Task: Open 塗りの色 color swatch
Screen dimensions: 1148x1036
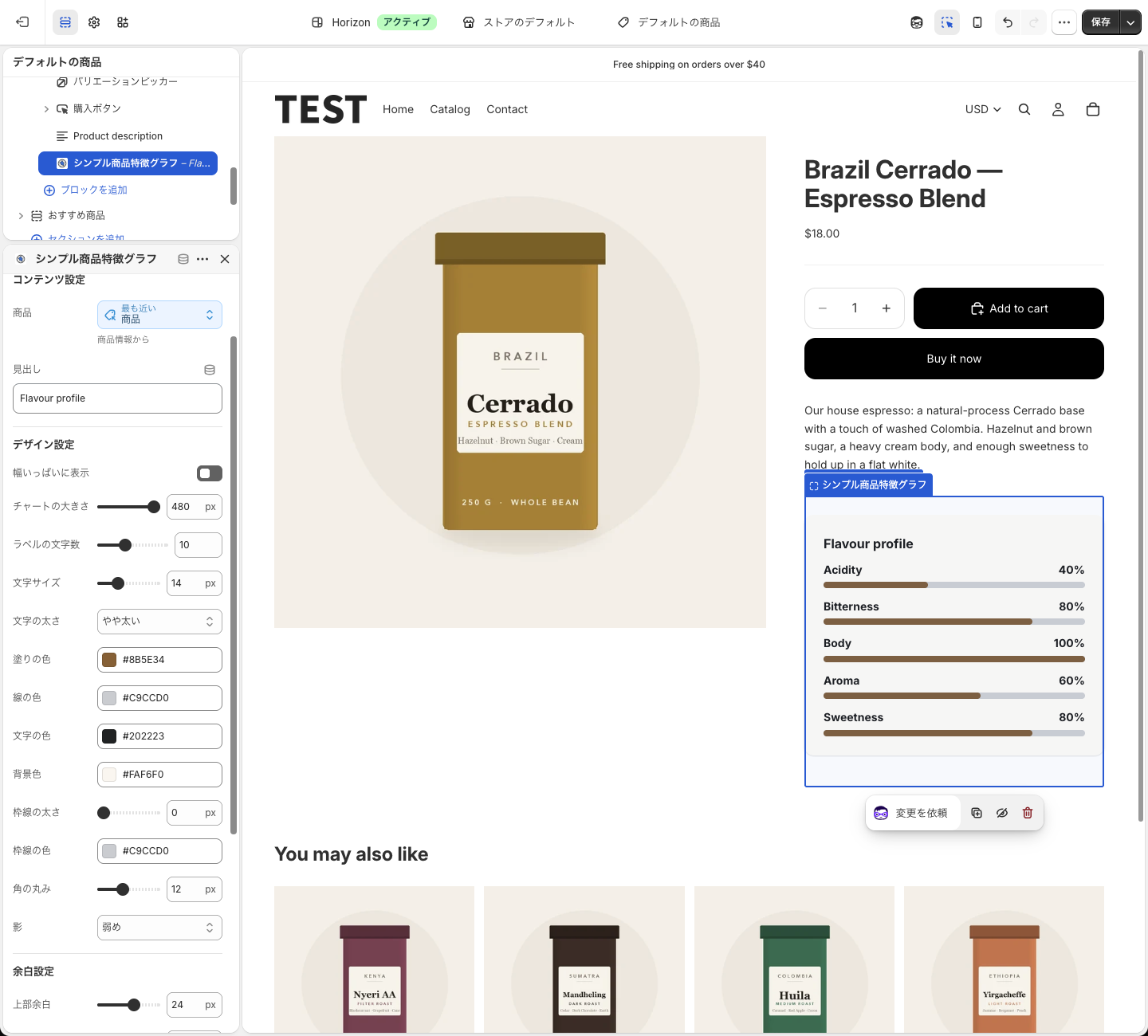Action: coord(109,660)
